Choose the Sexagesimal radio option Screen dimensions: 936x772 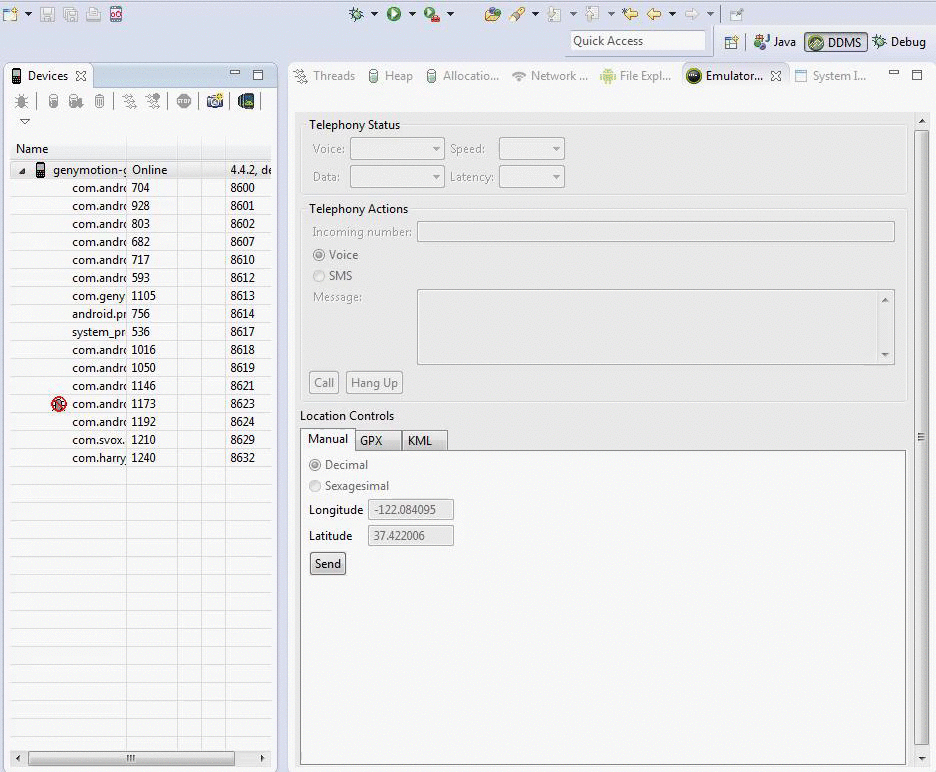tap(316, 486)
